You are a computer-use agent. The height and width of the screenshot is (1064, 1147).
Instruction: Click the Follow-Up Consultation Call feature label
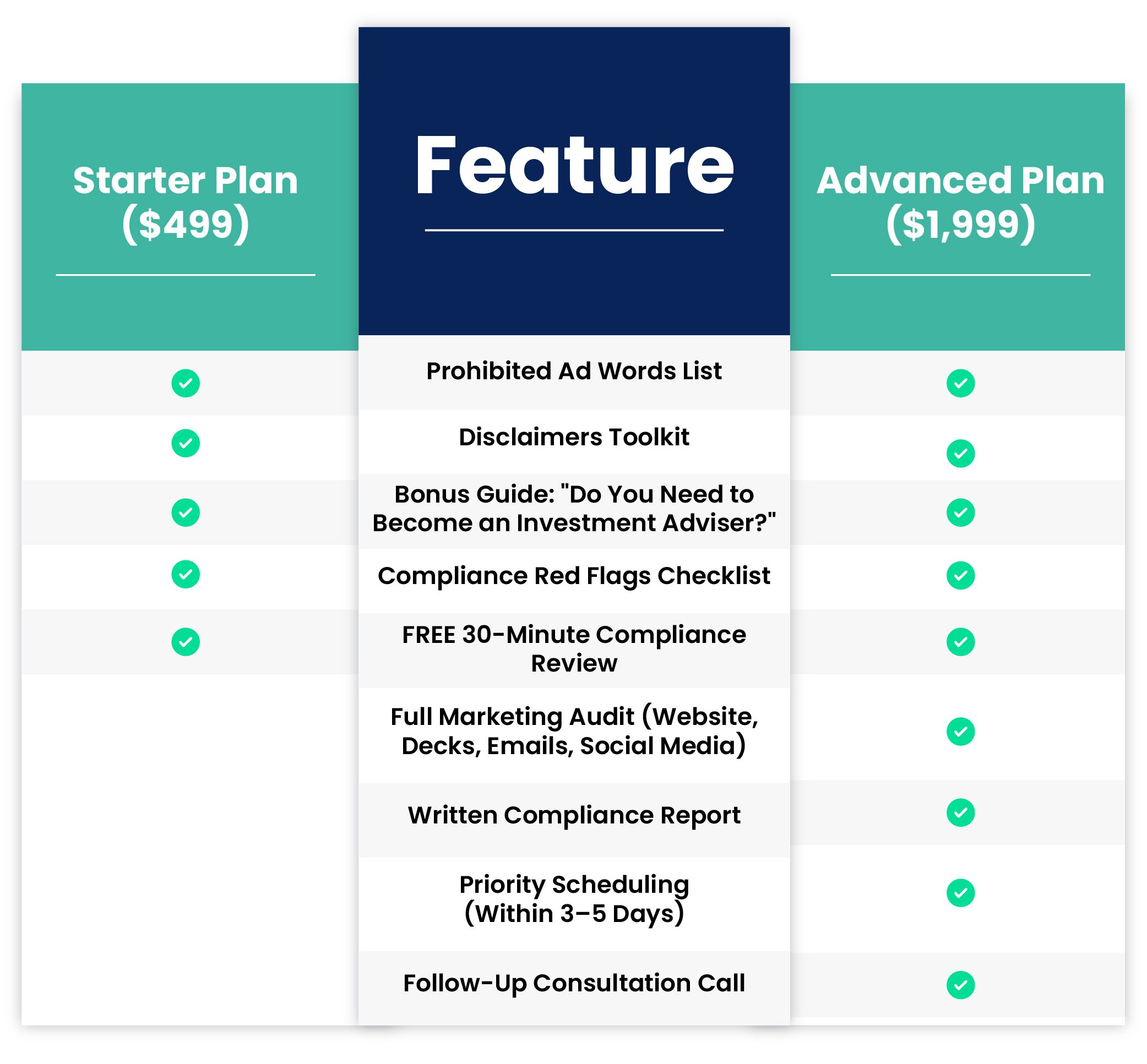(x=574, y=983)
